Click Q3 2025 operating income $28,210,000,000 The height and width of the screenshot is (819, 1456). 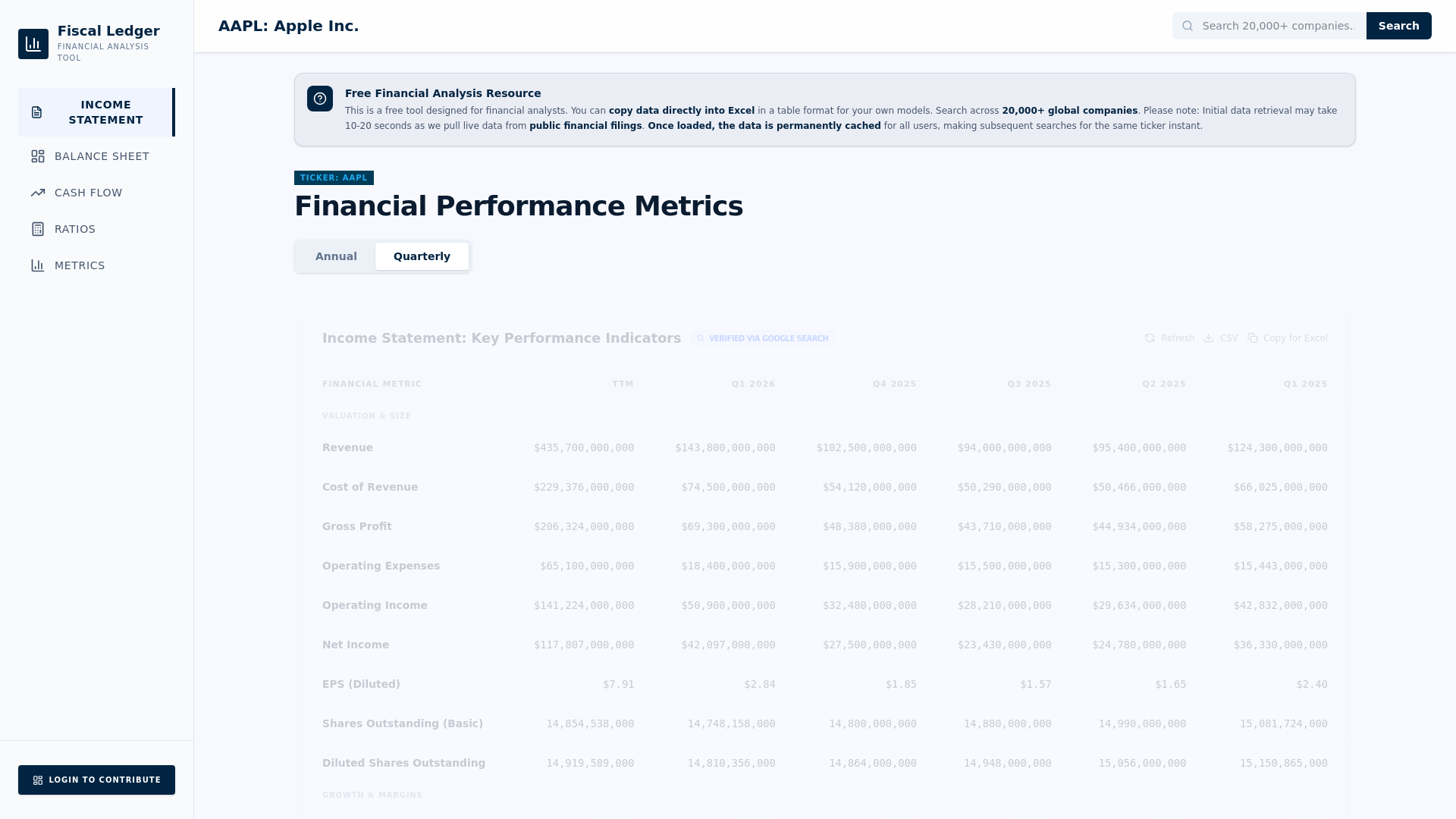click(x=1004, y=605)
